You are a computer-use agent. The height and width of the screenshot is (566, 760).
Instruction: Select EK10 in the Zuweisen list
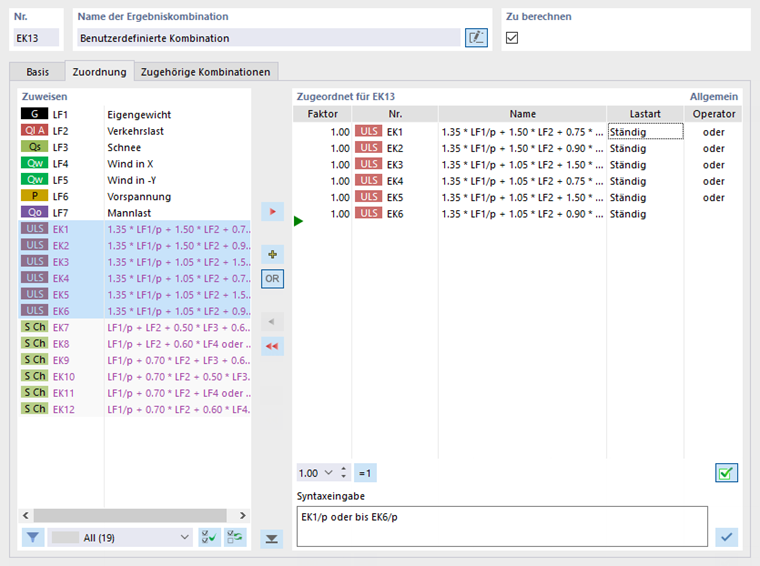(x=134, y=377)
